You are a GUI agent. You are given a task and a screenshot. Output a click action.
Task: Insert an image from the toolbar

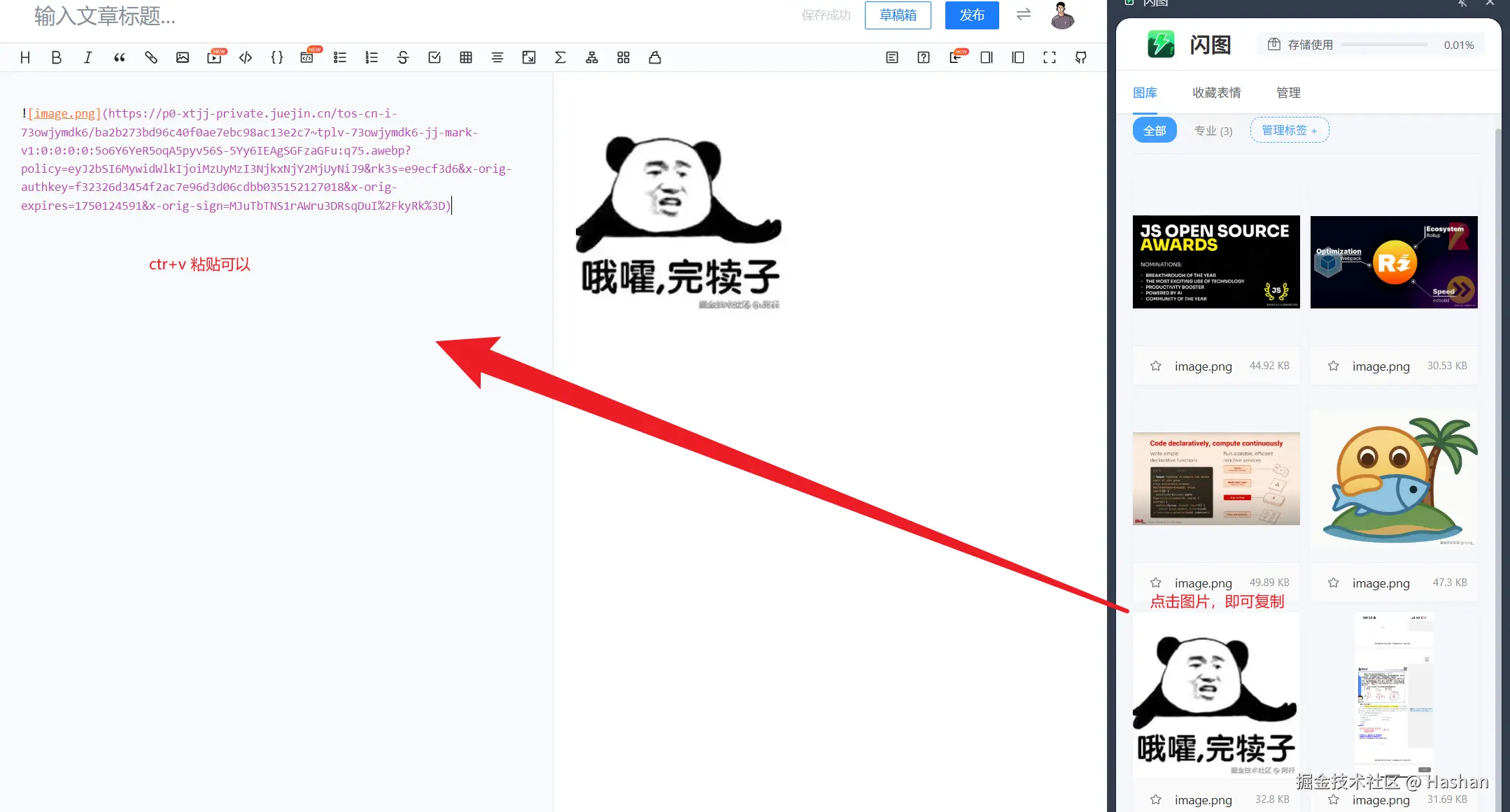pos(183,57)
